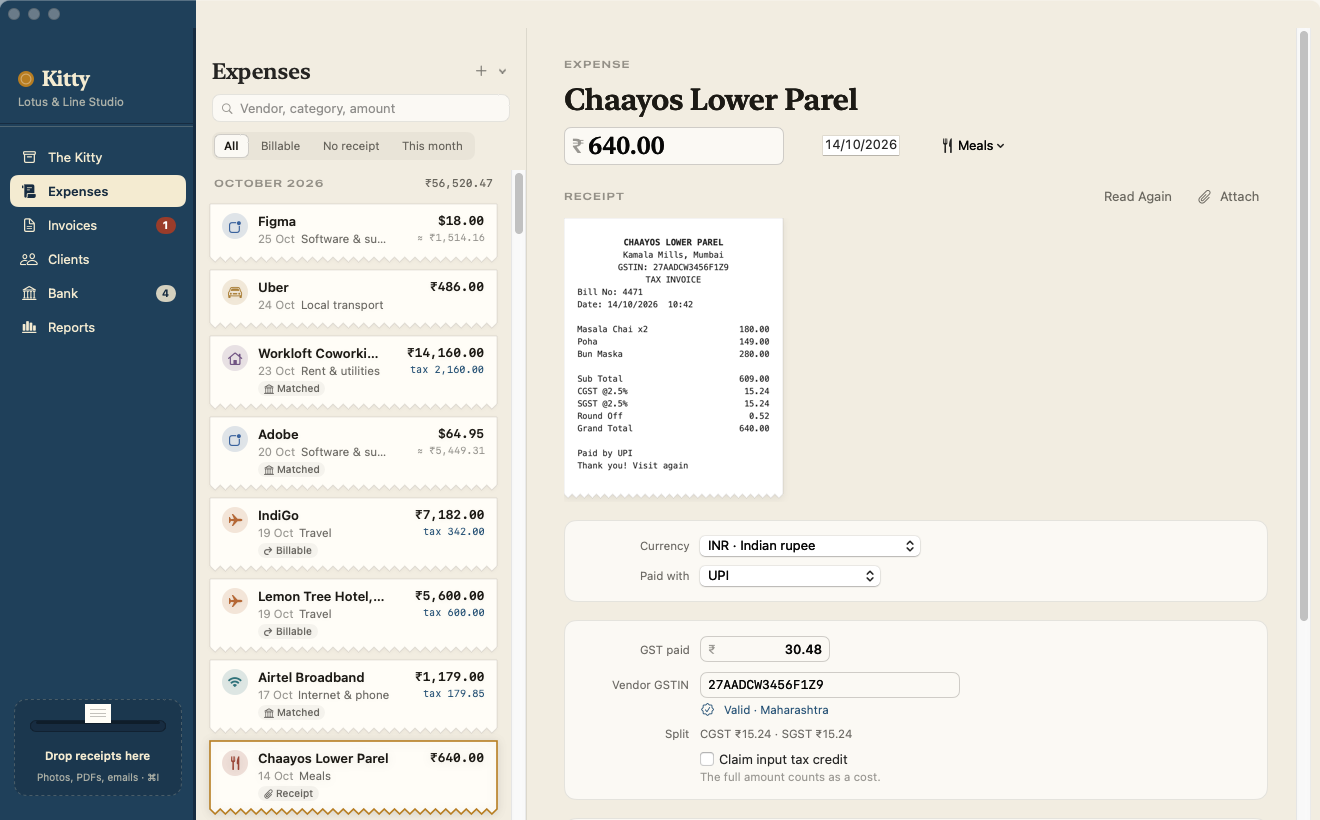Click the detail panel scrollbar

click(x=1303, y=325)
